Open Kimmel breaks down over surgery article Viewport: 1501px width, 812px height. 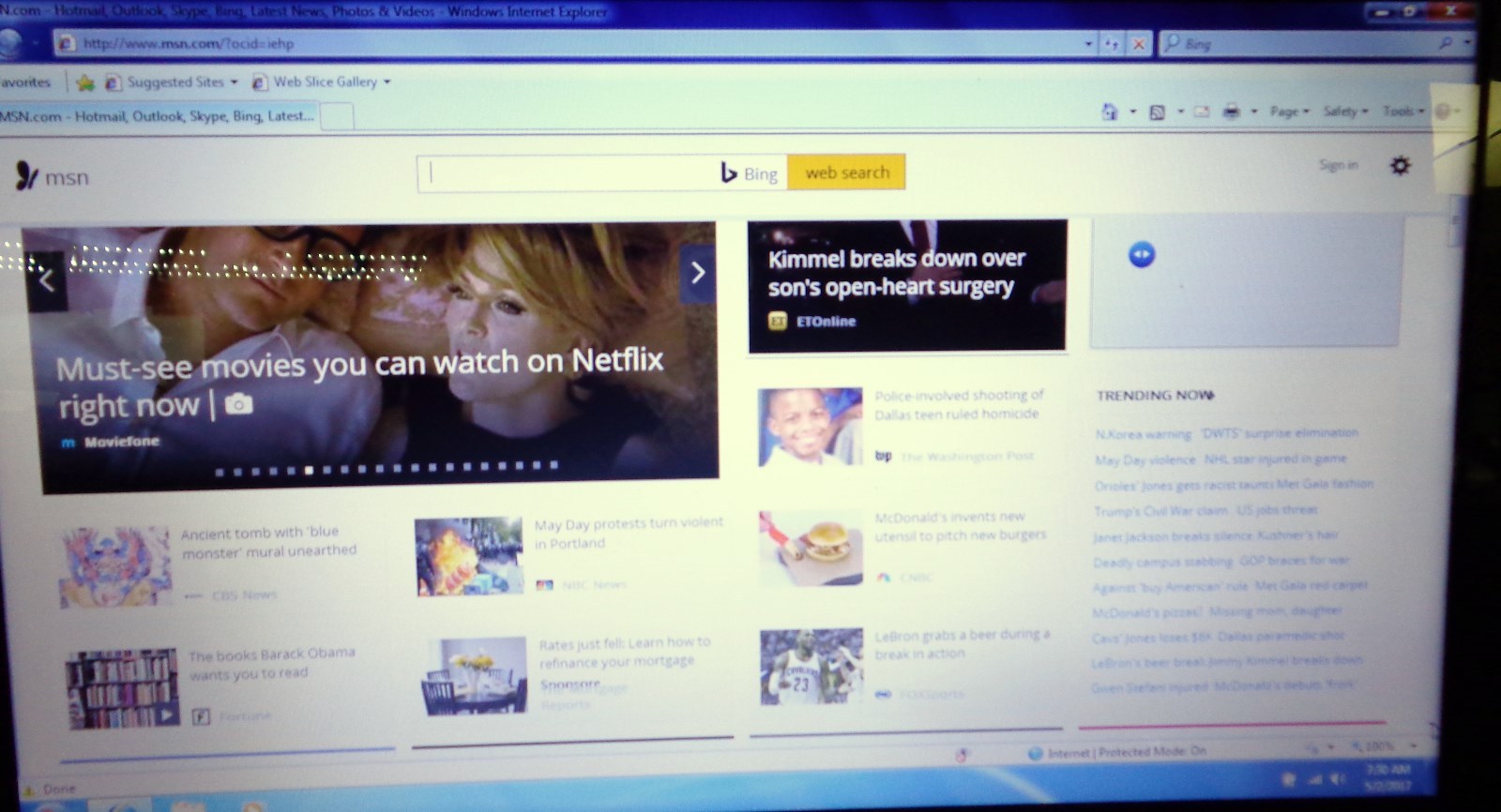(x=896, y=272)
